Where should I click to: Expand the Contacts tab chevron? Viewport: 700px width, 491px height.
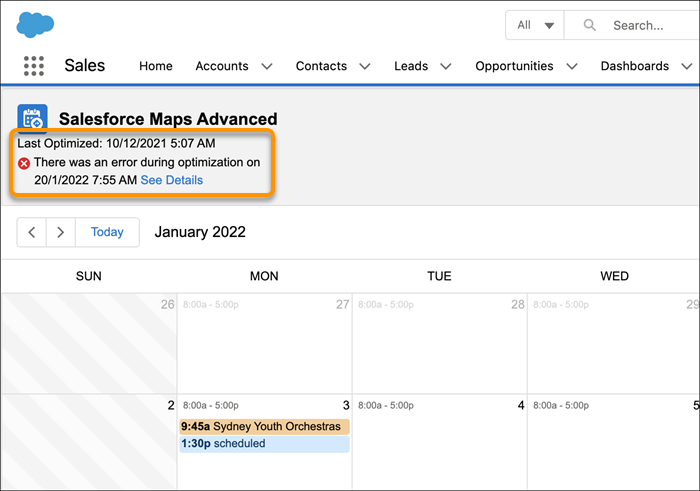365,67
